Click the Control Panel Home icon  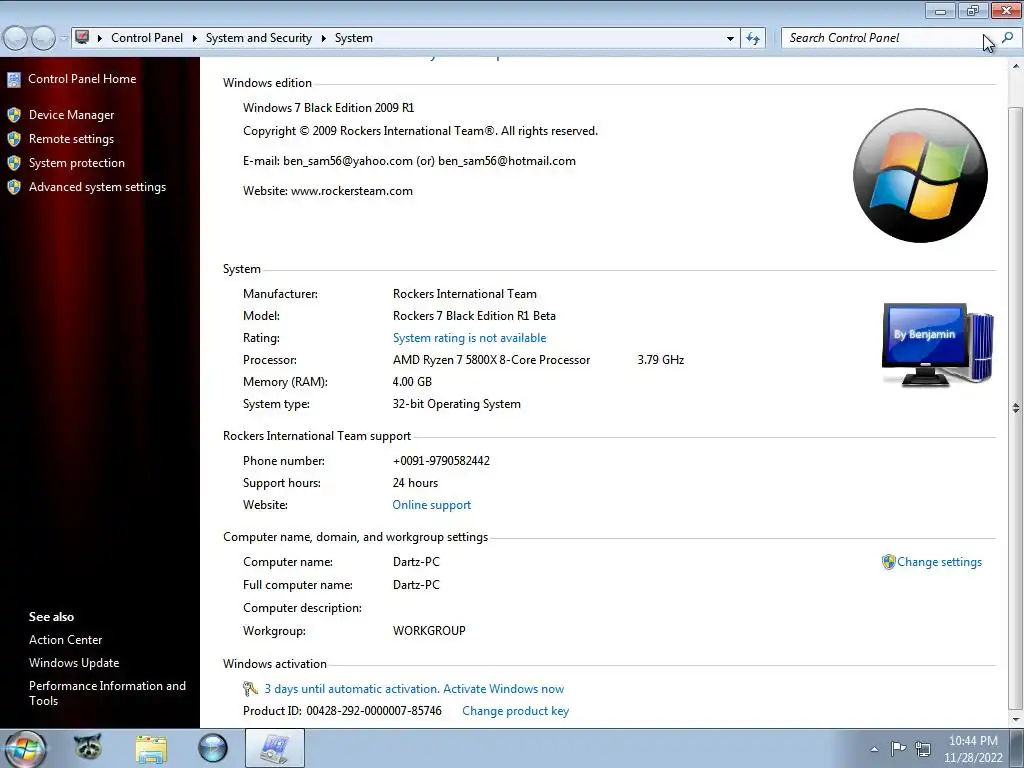click(x=14, y=80)
